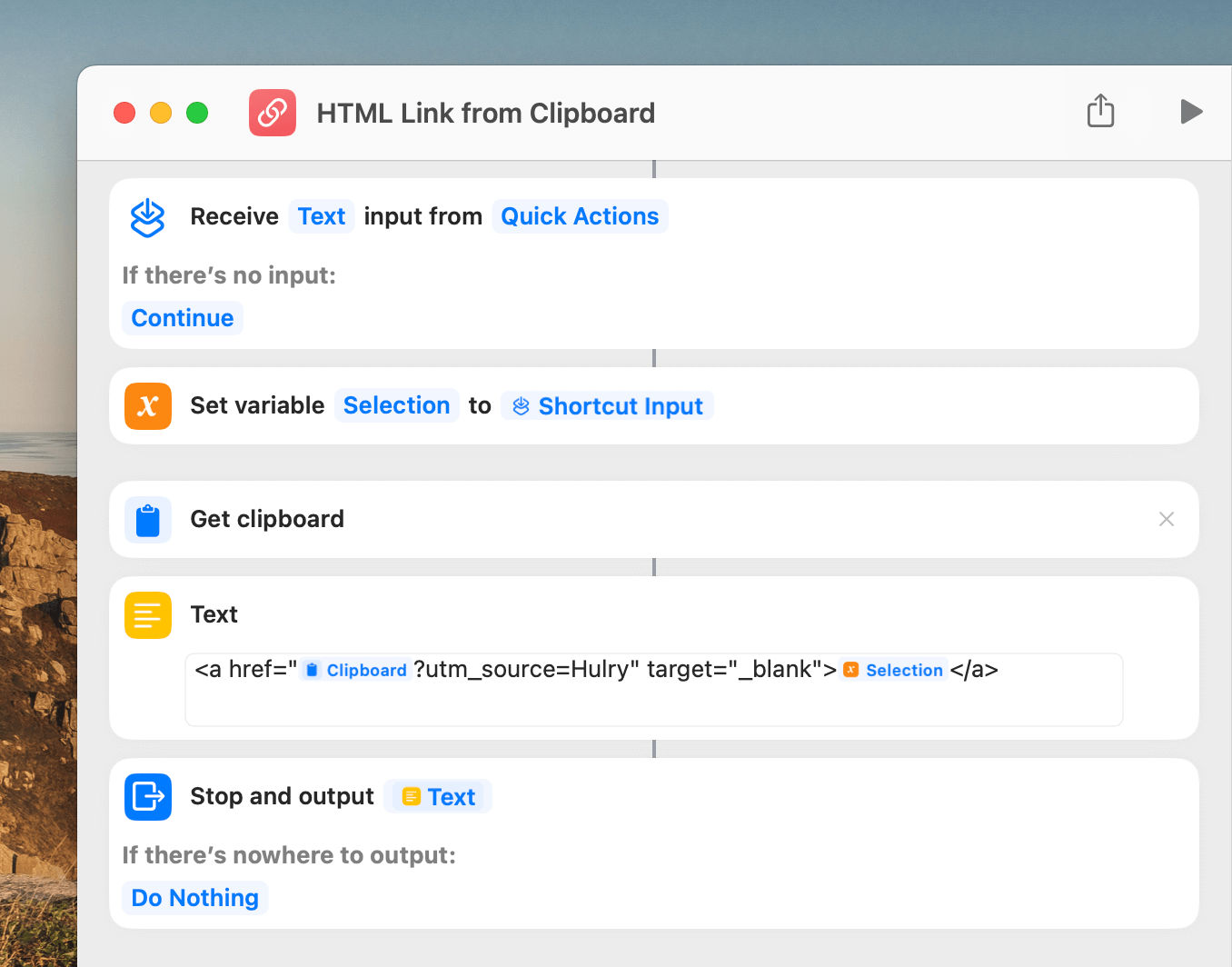Change the Continue no-input behavior
The height and width of the screenshot is (967, 1232).
point(183,318)
